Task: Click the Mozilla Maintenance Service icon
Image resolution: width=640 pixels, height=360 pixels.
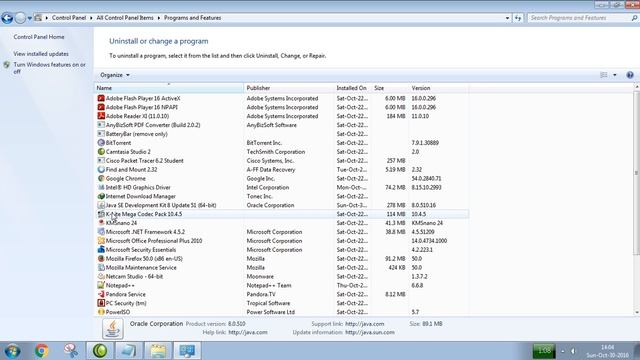Action: 101,268
